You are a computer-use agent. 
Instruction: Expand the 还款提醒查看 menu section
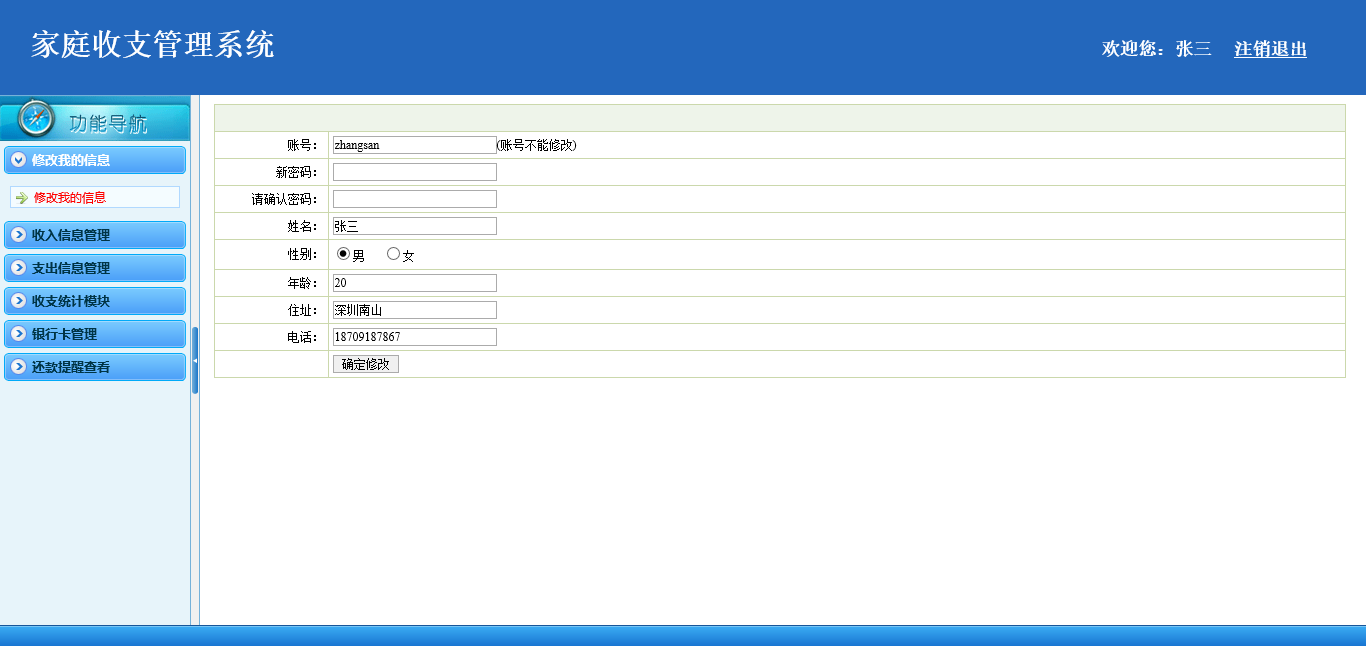pos(95,367)
